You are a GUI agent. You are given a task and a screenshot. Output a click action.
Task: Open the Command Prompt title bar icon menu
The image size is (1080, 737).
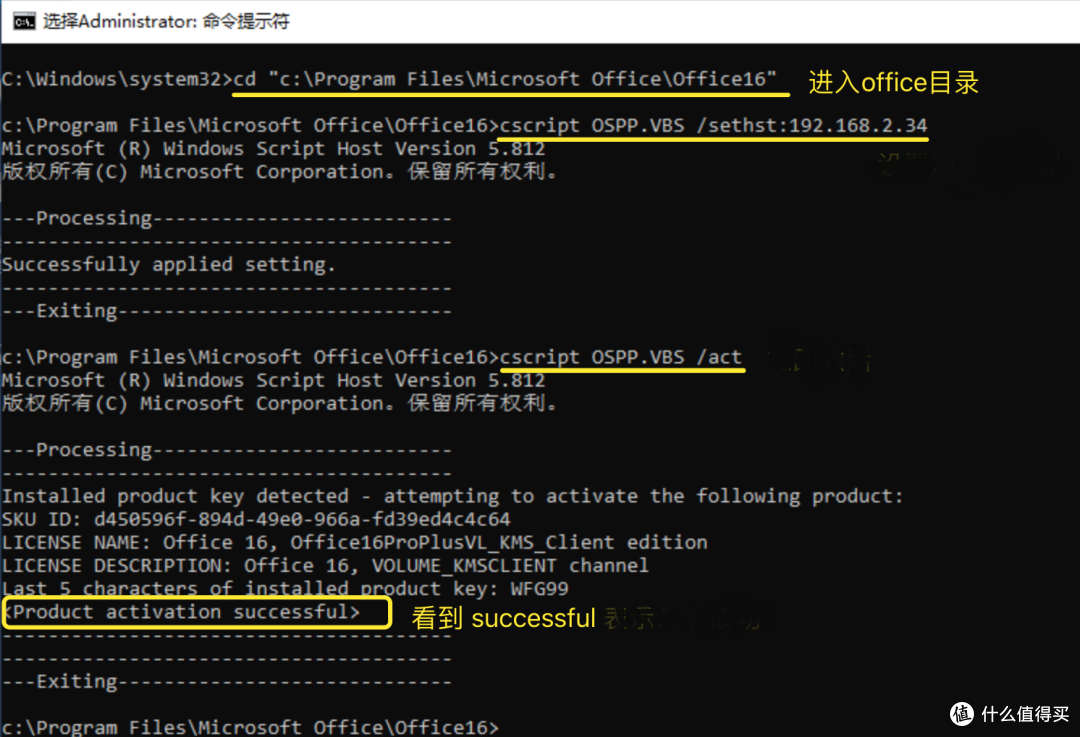click(24, 21)
